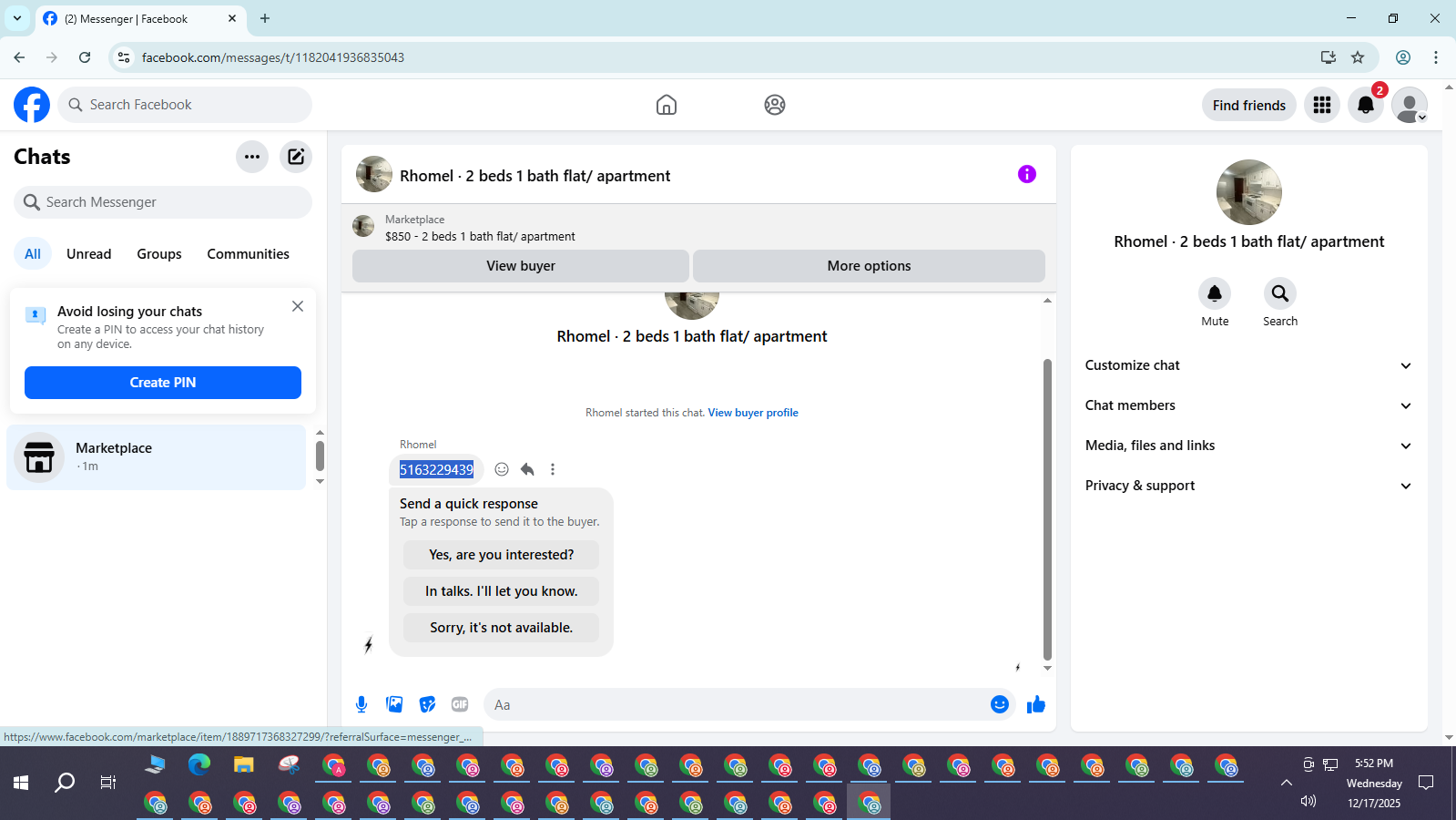1456x820 pixels.
Task: Open File Explorer from taskbar
Action: point(244,764)
